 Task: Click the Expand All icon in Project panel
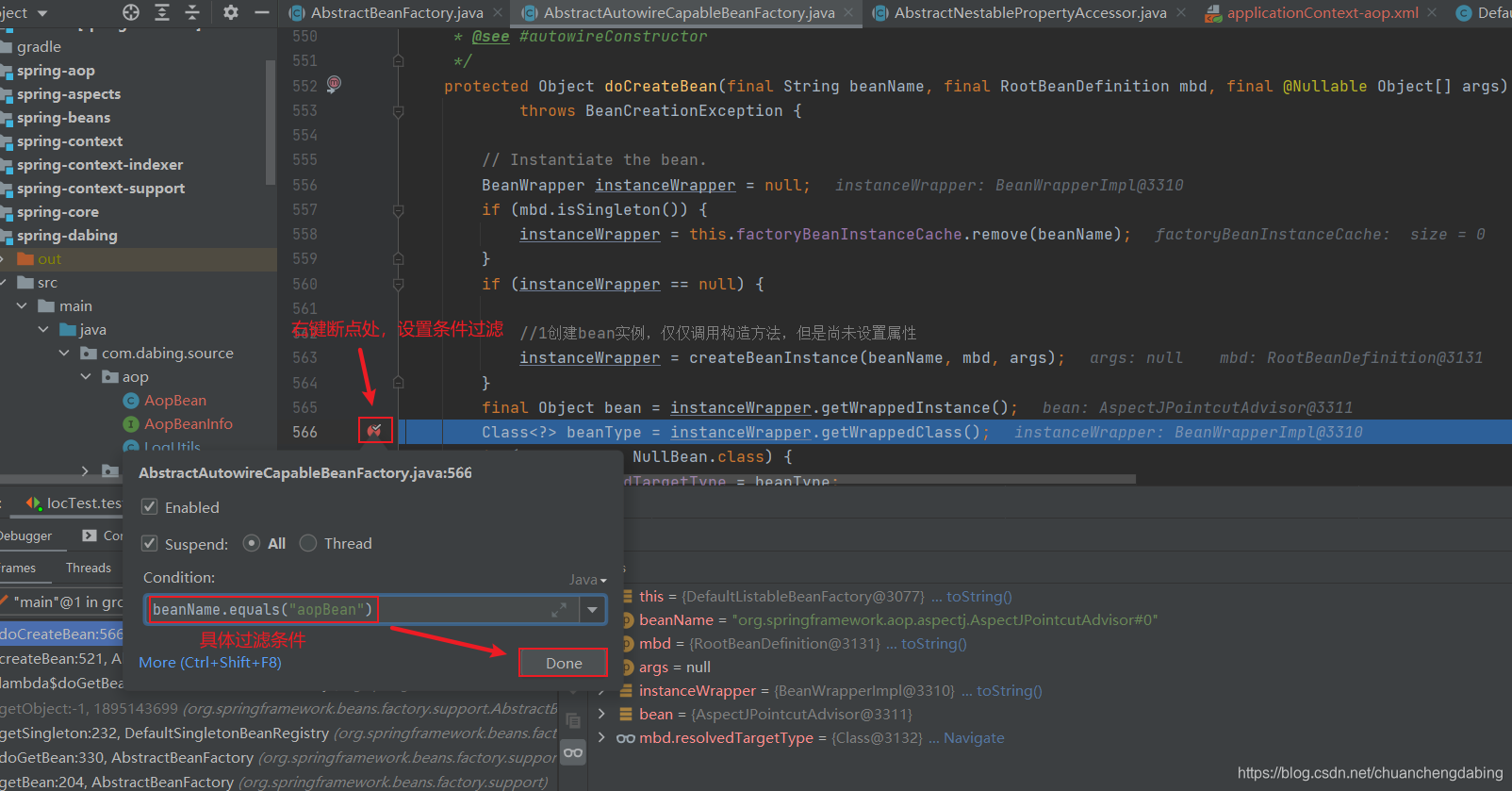(x=162, y=12)
